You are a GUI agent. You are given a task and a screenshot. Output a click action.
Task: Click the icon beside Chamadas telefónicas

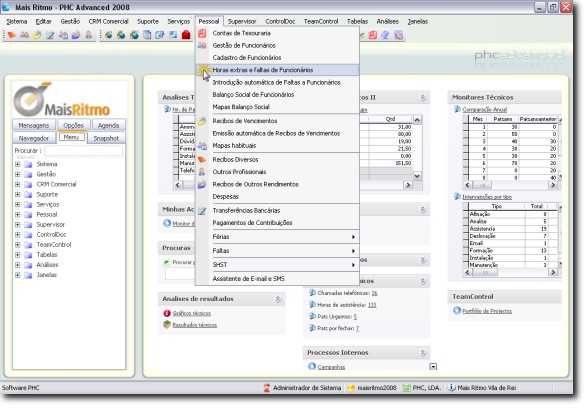(312, 293)
